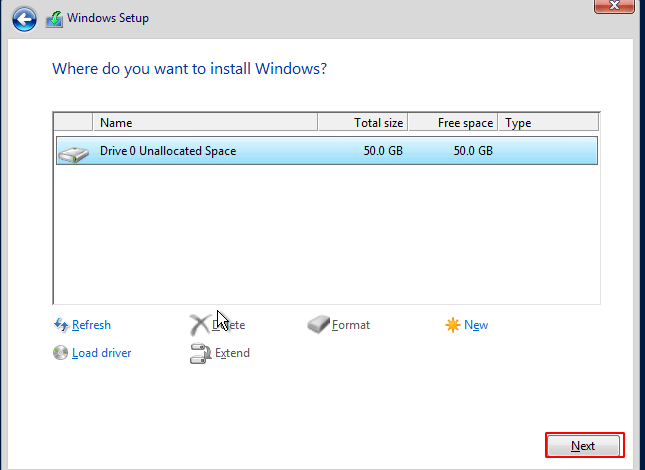The image size is (645, 470).
Task: Click the Extend link
Action: click(232, 353)
